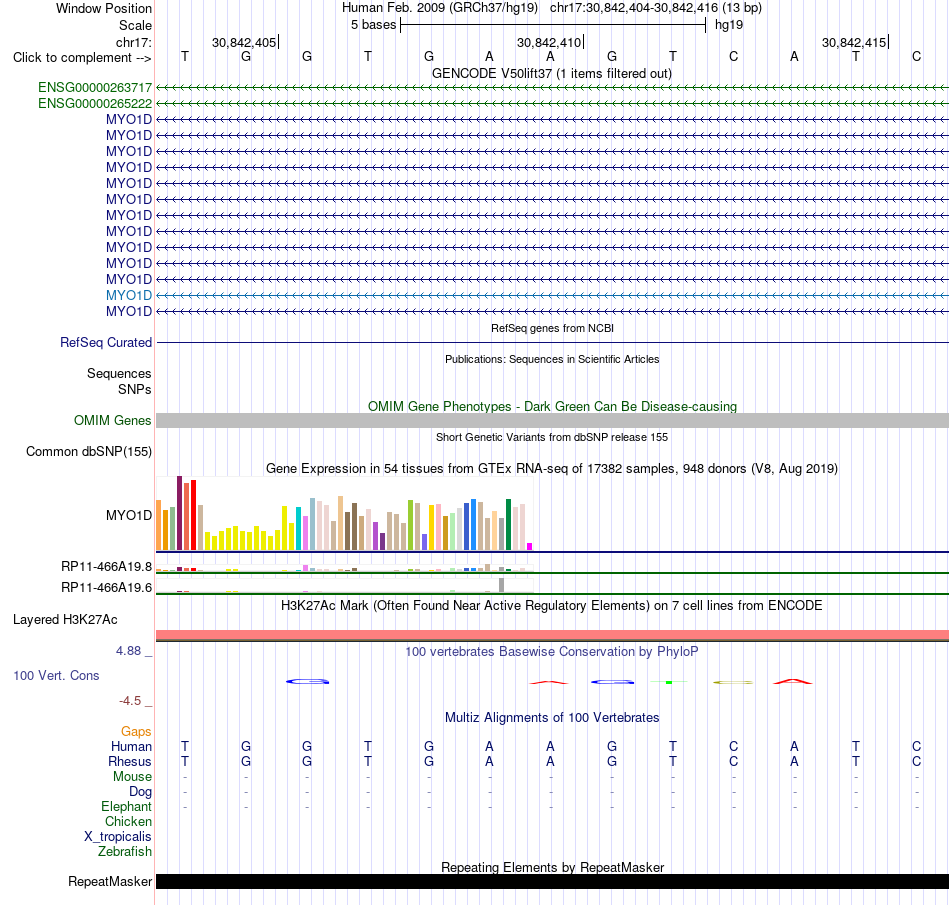The width and height of the screenshot is (950, 905).
Task: Click the 'Common dbSNP(155)' track label
Action: (x=88, y=451)
